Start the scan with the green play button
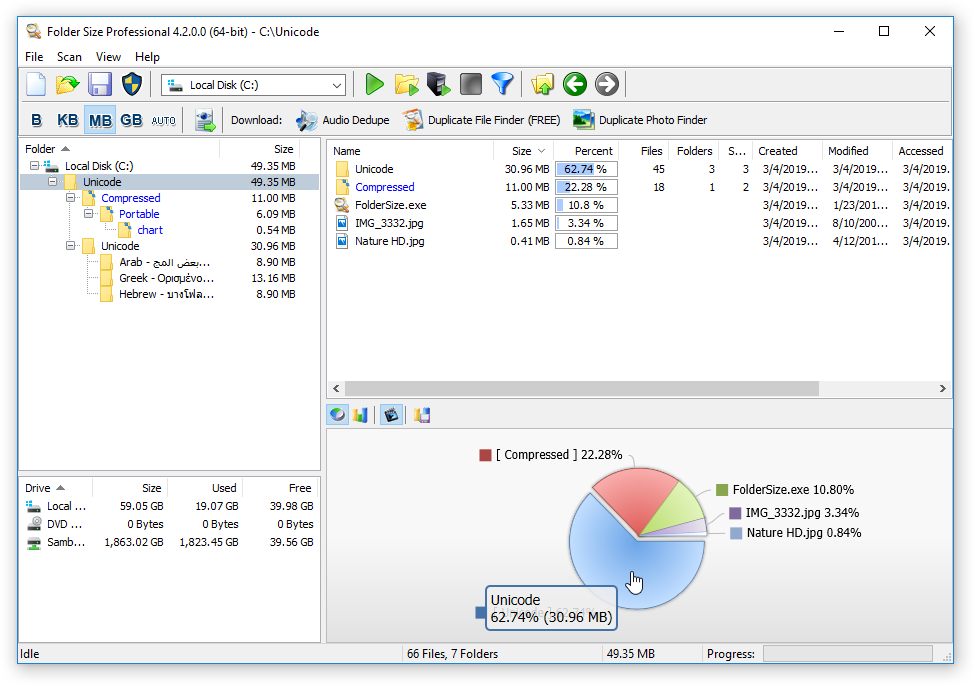 click(375, 85)
